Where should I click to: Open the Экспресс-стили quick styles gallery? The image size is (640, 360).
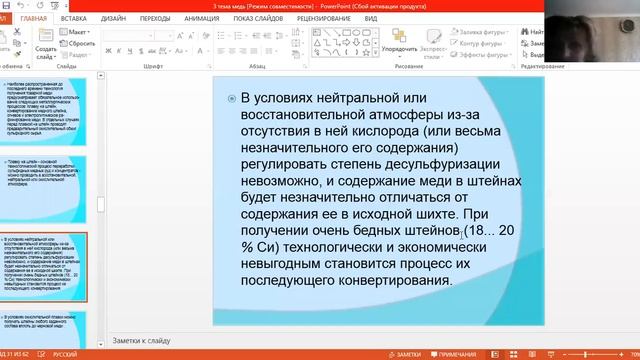[433, 43]
